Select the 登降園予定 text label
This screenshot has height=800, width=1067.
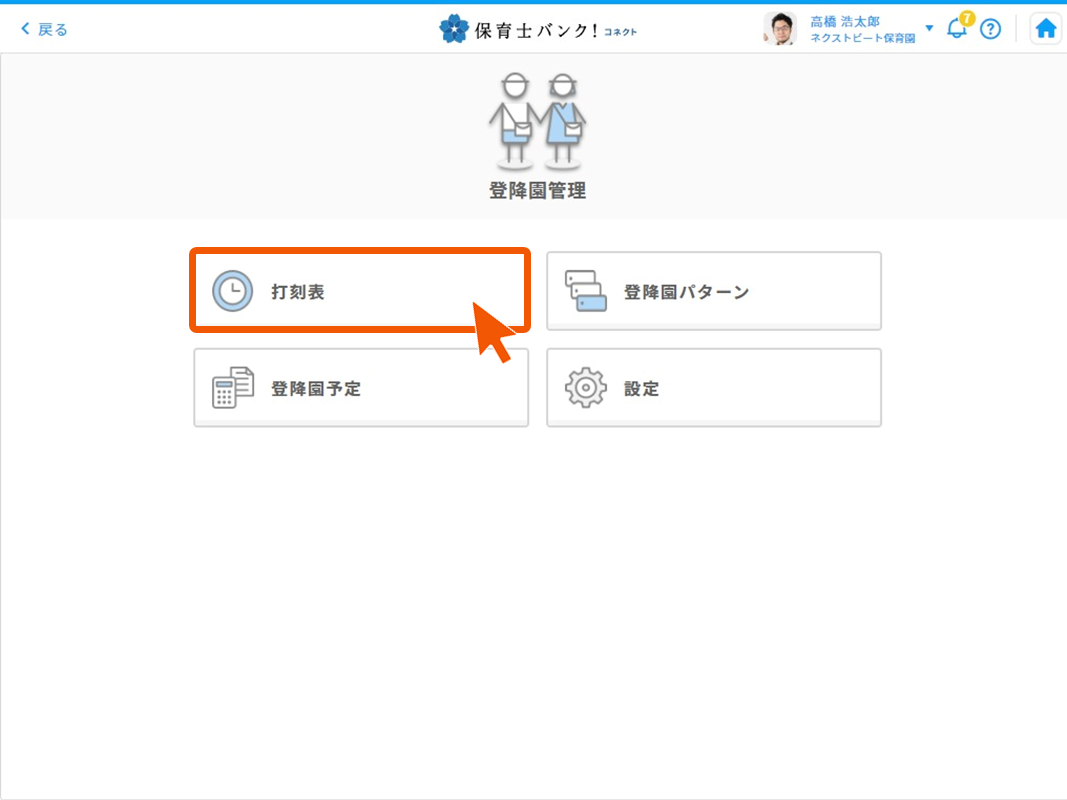pyautogui.click(x=316, y=389)
